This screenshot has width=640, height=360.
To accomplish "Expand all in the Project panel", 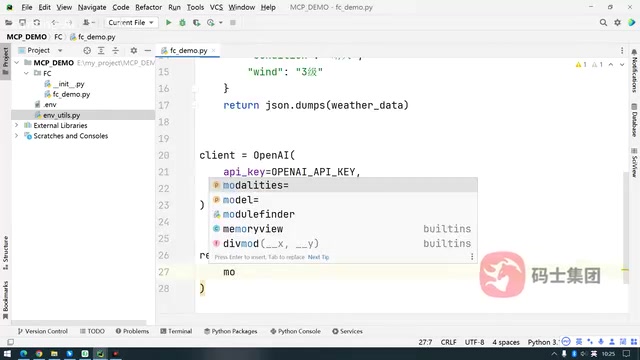I will point(101,51).
